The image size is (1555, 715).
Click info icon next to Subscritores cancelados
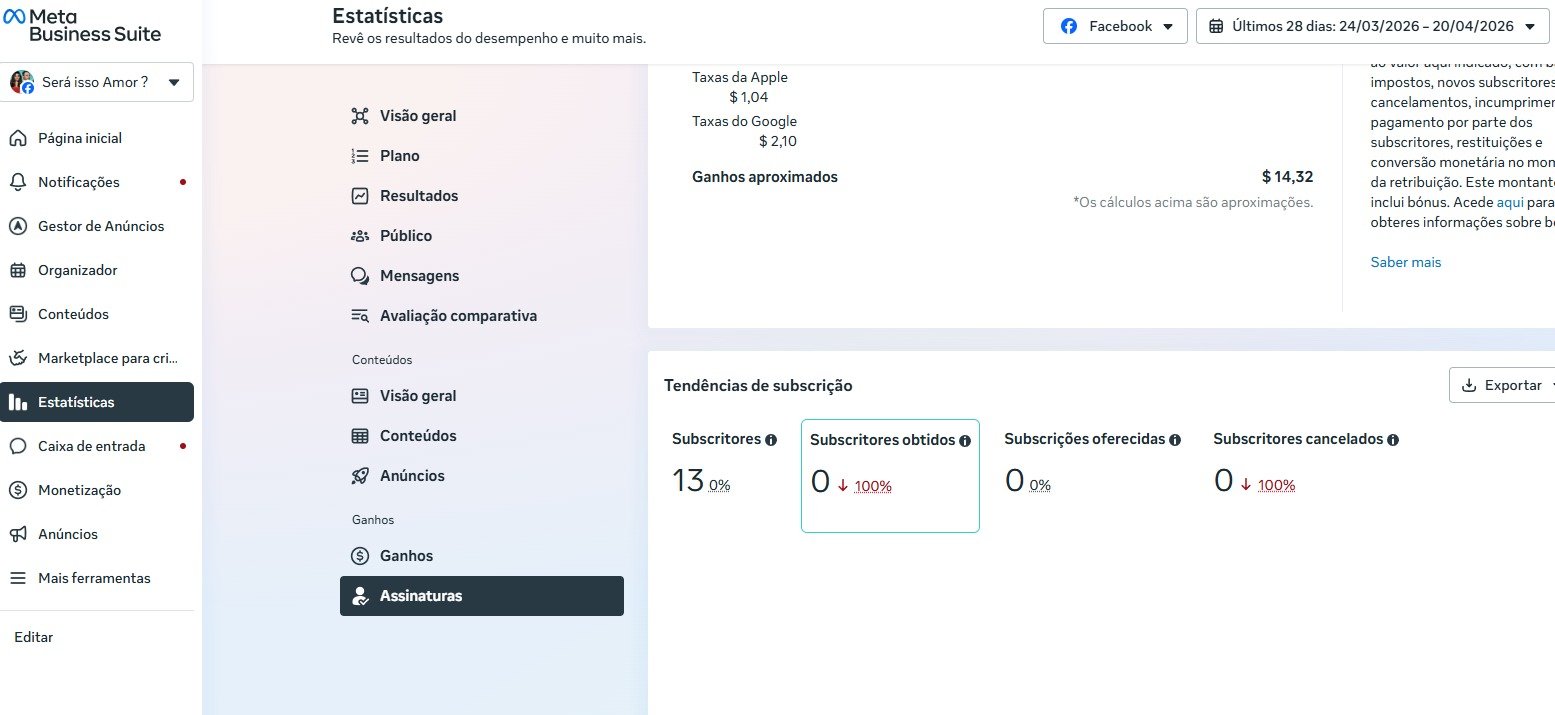[1393, 440]
